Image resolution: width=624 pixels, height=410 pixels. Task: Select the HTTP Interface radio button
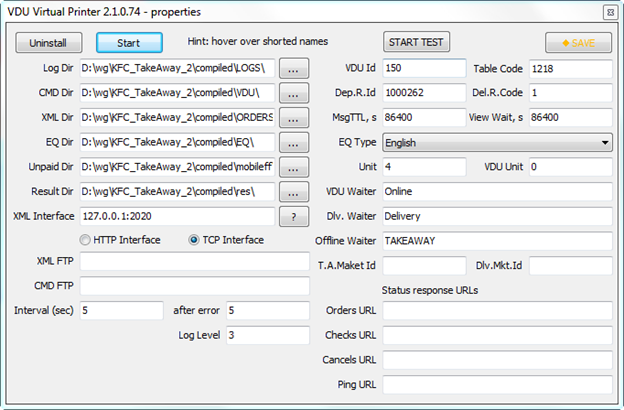click(x=85, y=240)
